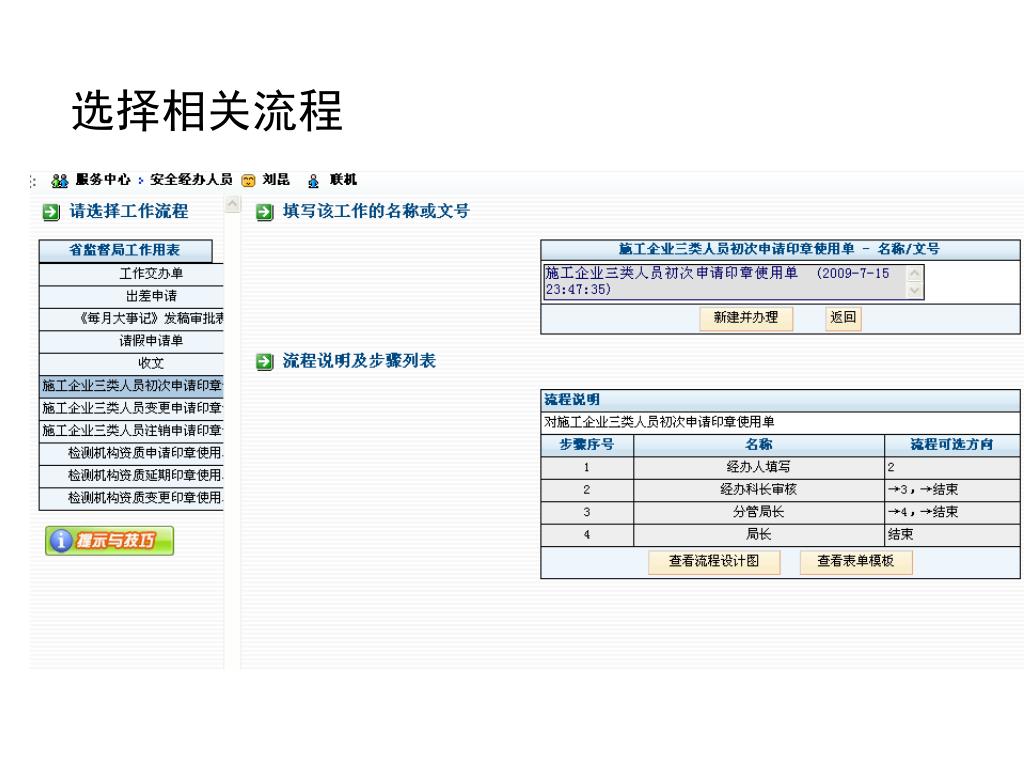Select 工作交办单 workflow
The image size is (1024, 768).
point(131,274)
